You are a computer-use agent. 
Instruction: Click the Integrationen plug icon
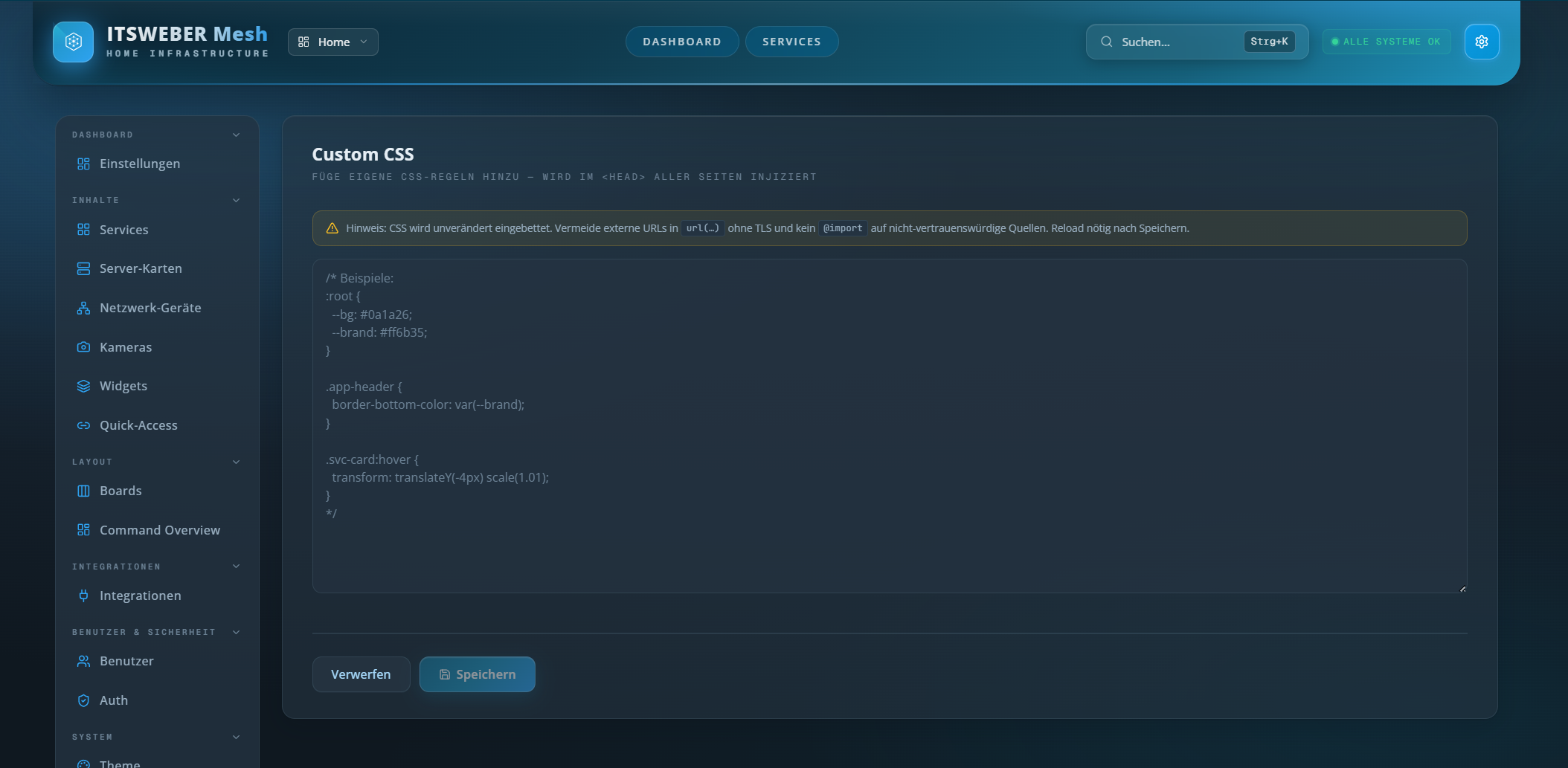click(83, 596)
